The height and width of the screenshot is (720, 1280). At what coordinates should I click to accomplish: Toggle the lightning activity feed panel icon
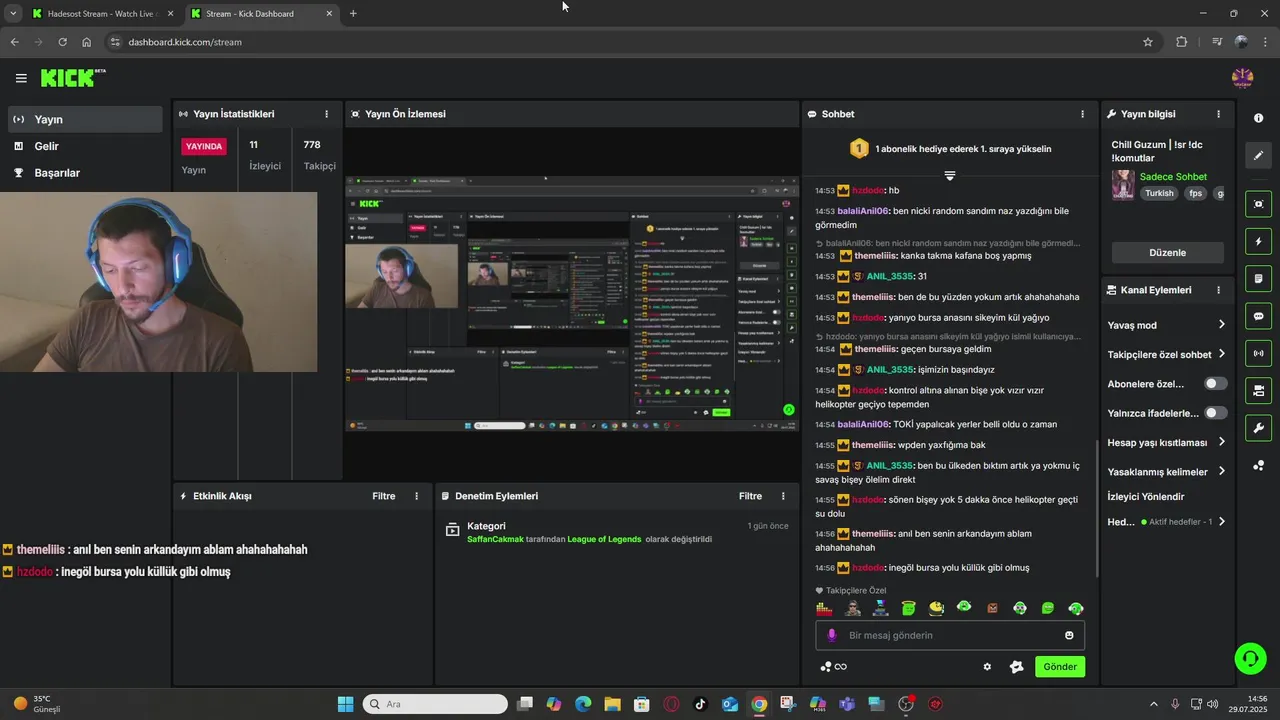(x=1258, y=241)
